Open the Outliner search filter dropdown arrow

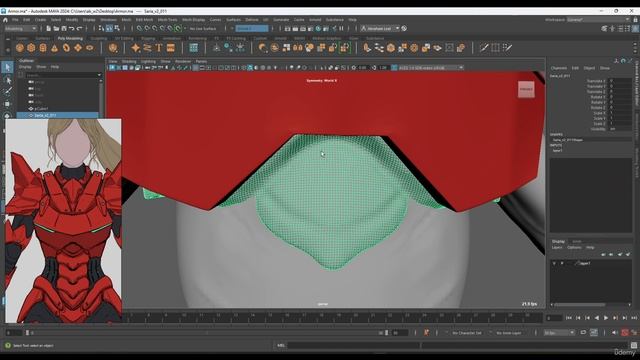tap(99, 75)
